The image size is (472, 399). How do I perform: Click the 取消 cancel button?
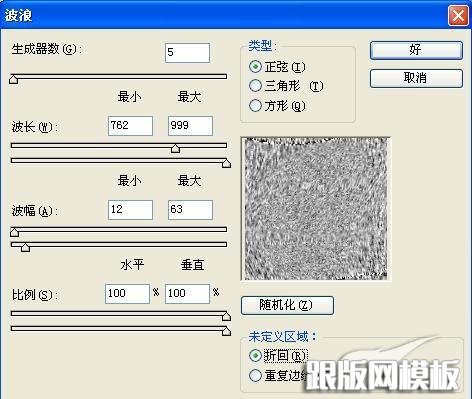[x=416, y=78]
